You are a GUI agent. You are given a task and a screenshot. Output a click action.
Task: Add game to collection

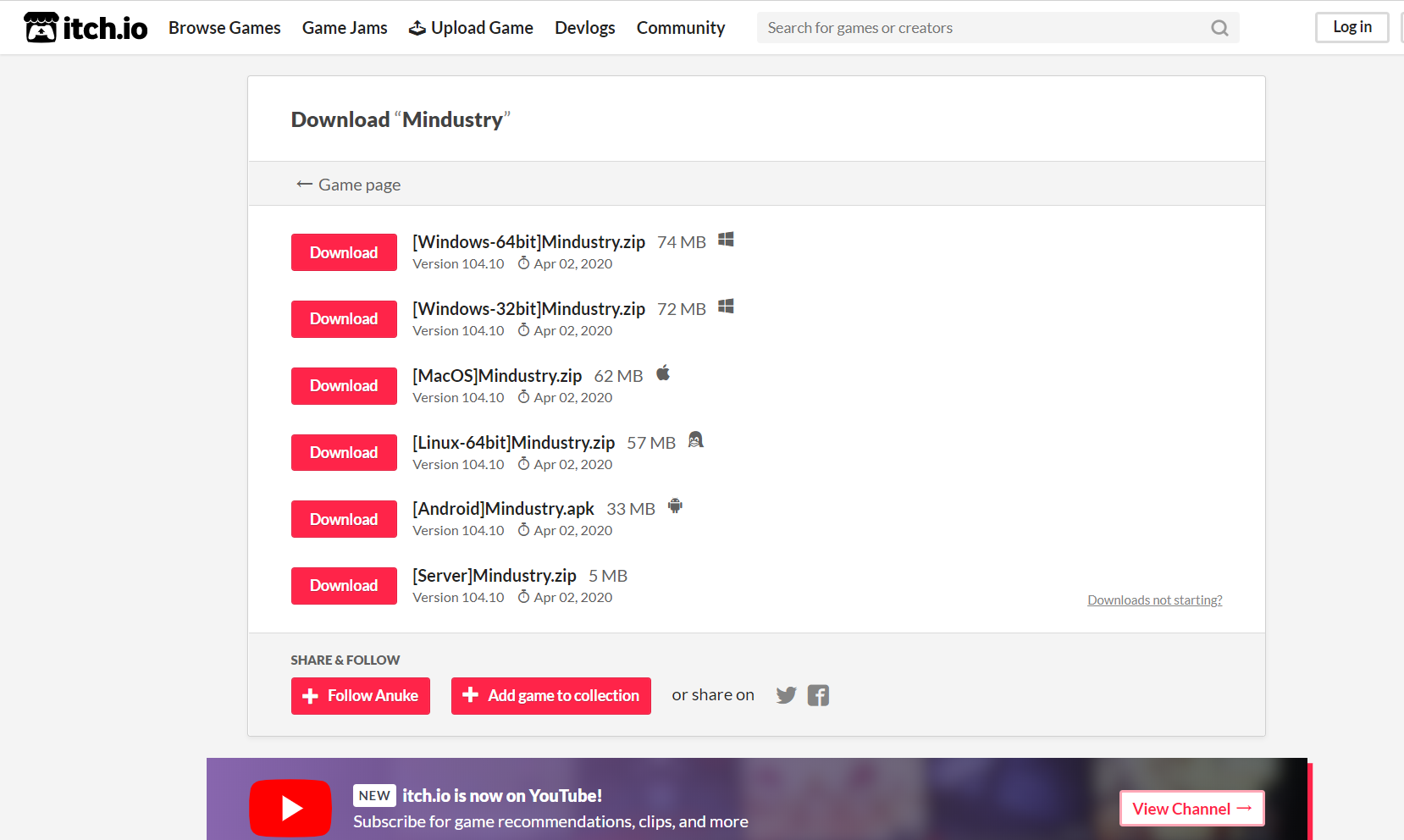click(551, 696)
